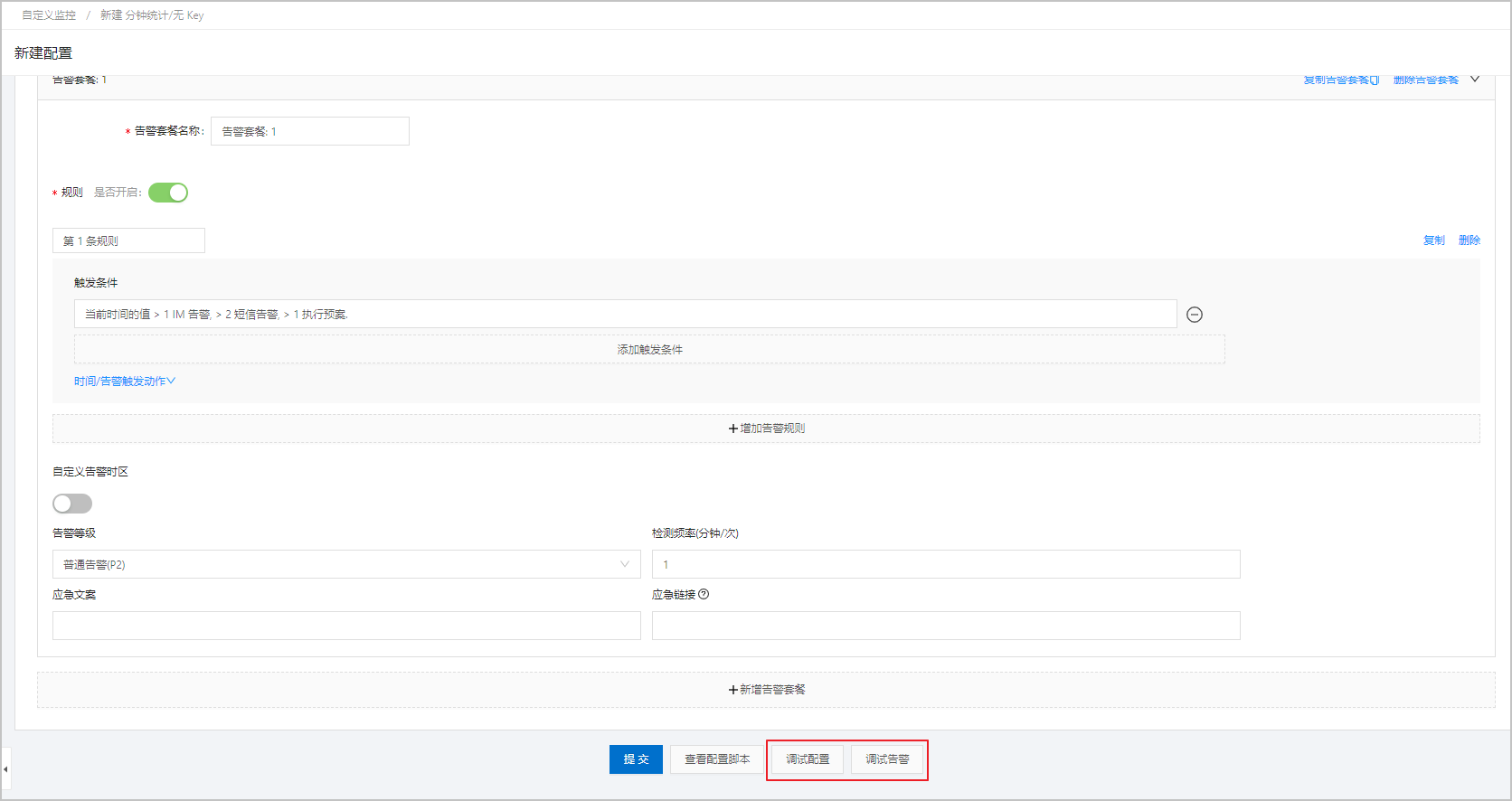This screenshot has width=1512, height=801.
Task: Toggle the 是否开启 rule switch
Action: [168, 193]
